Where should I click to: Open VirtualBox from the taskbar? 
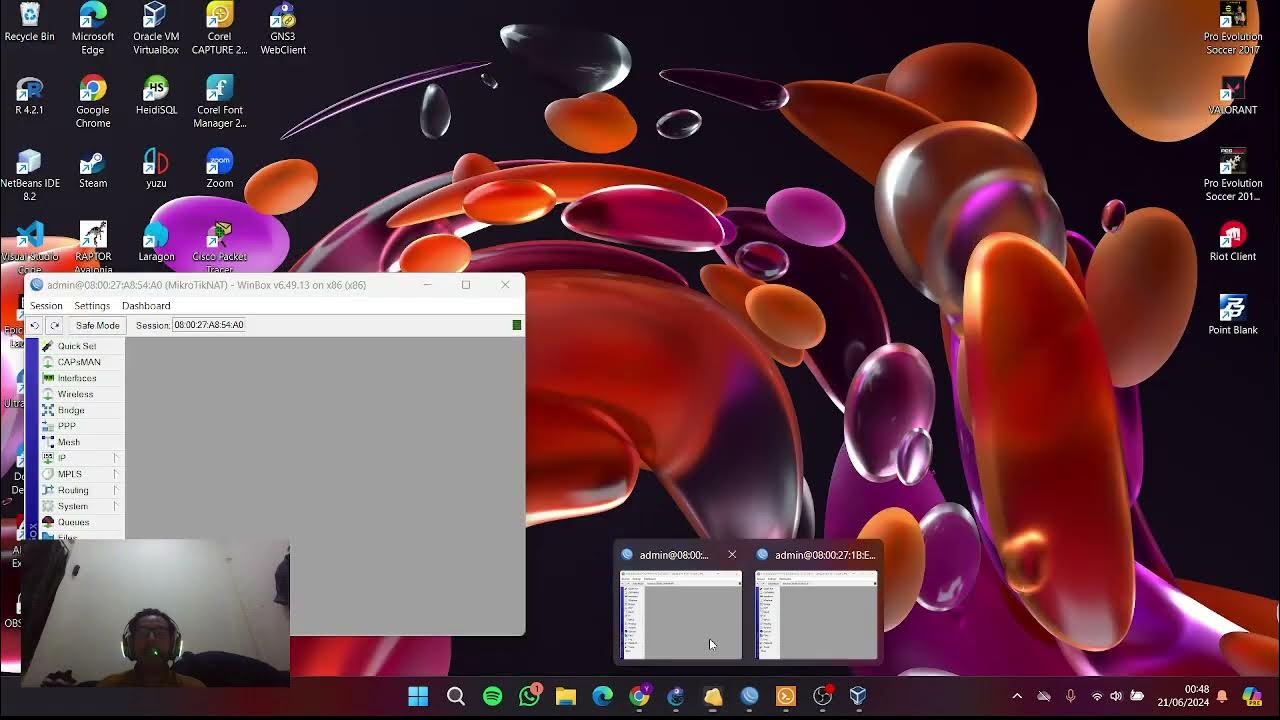click(x=858, y=696)
